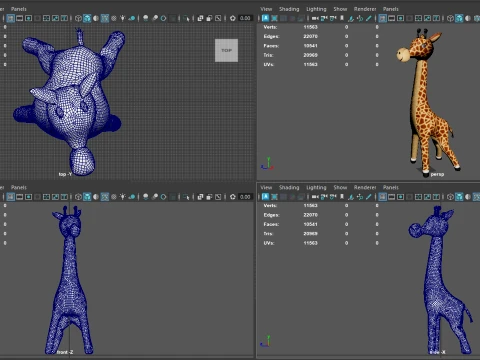Enable textured display in top view panel

pos(114,18)
